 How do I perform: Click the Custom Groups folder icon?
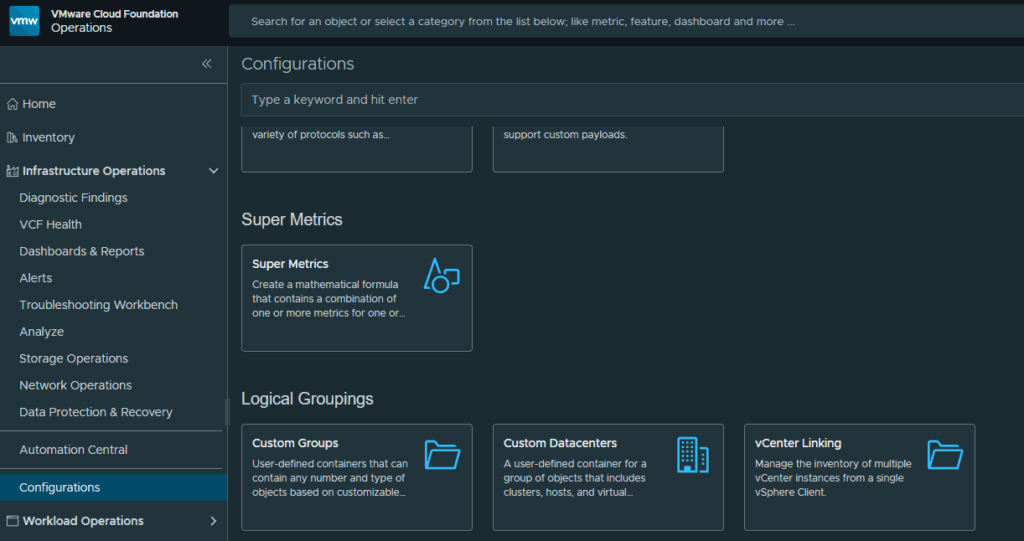click(442, 455)
